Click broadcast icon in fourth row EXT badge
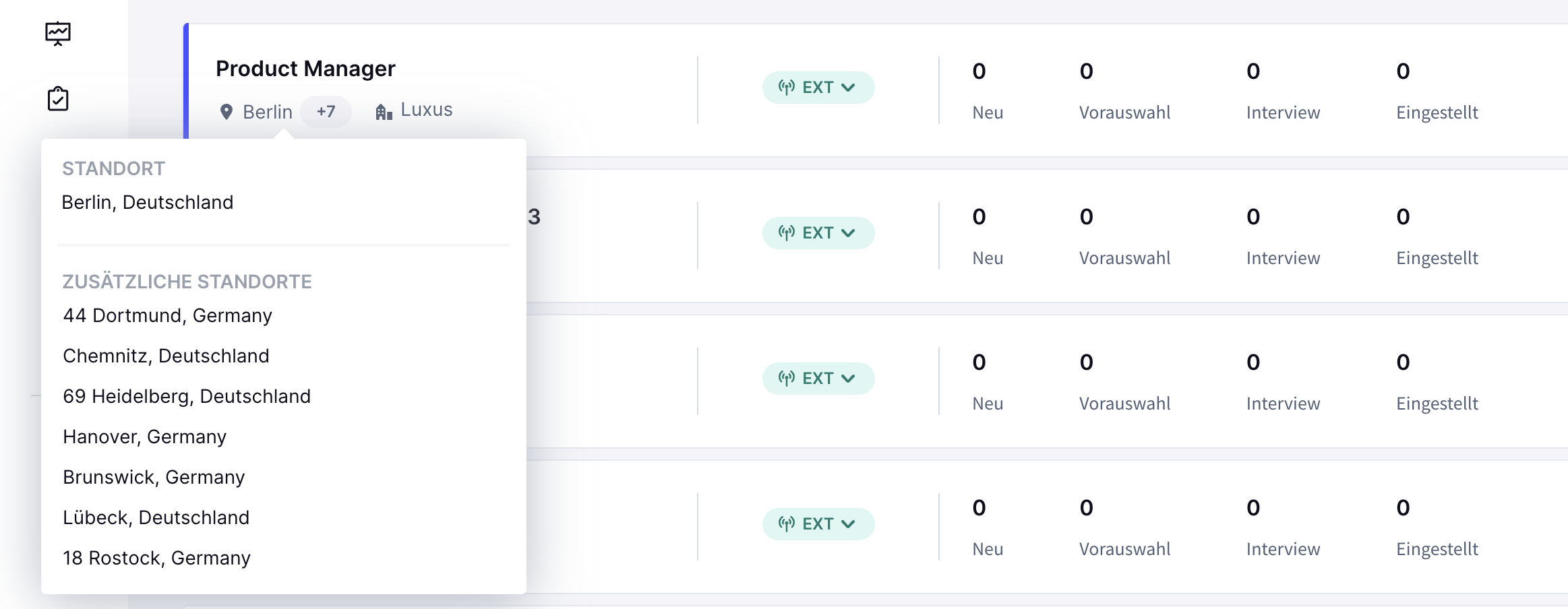Viewport: 1568px width, 609px height. [787, 524]
